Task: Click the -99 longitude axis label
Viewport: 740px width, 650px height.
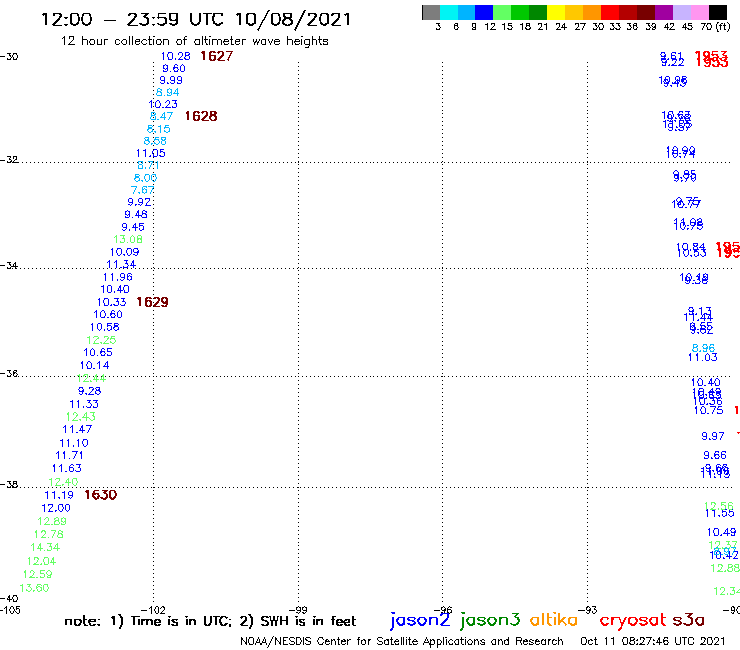Action: pyautogui.click(x=298, y=610)
